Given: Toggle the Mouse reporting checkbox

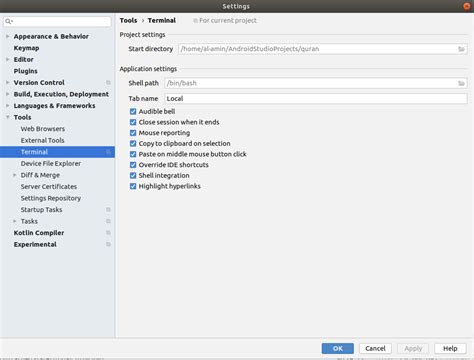Looking at the screenshot, I should 133,133.
